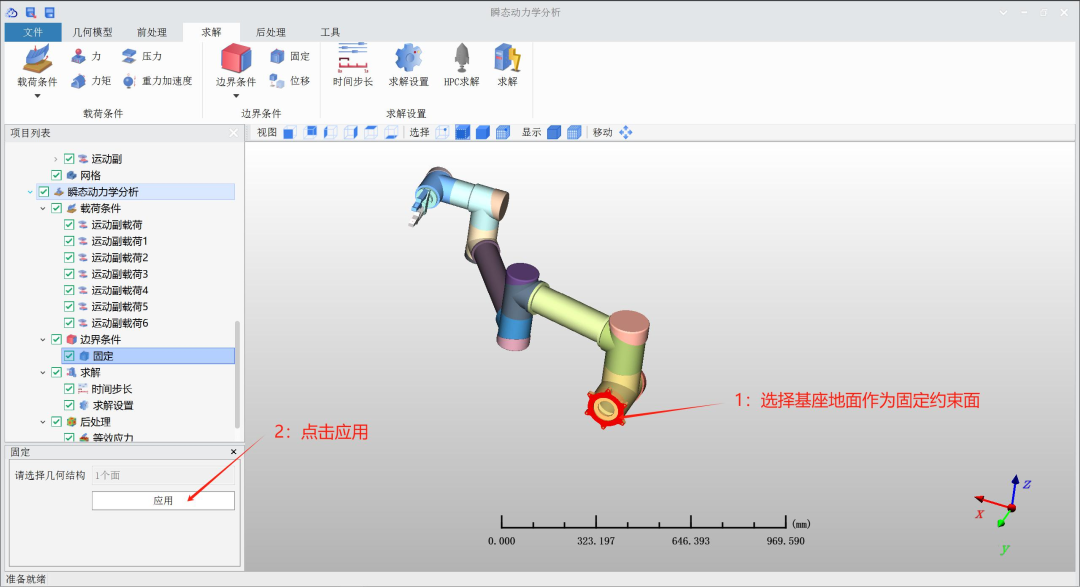Select 运动副载荷2 in the tree
The image size is (1080, 587).
pos(120,258)
